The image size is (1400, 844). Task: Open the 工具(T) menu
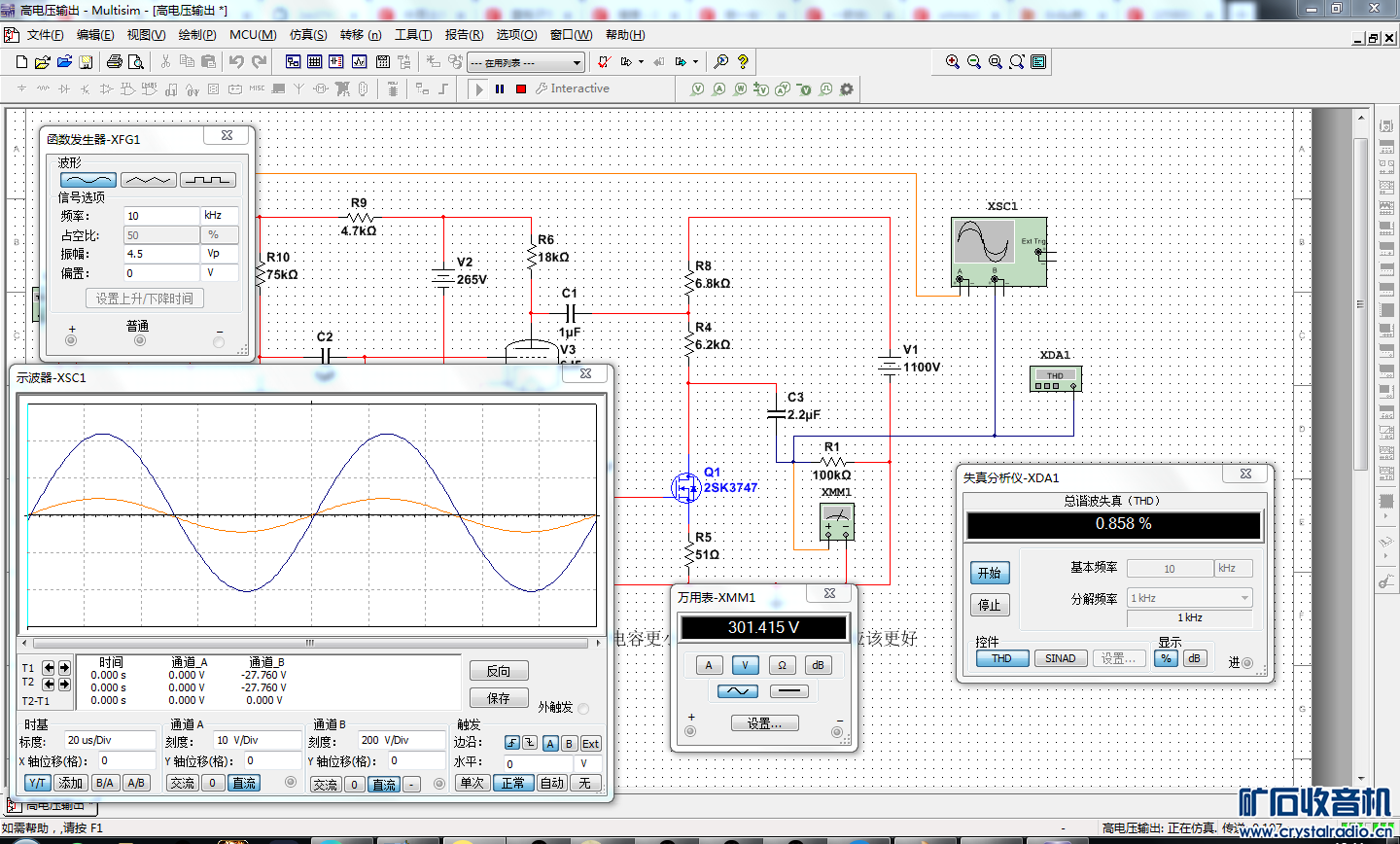click(413, 35)
